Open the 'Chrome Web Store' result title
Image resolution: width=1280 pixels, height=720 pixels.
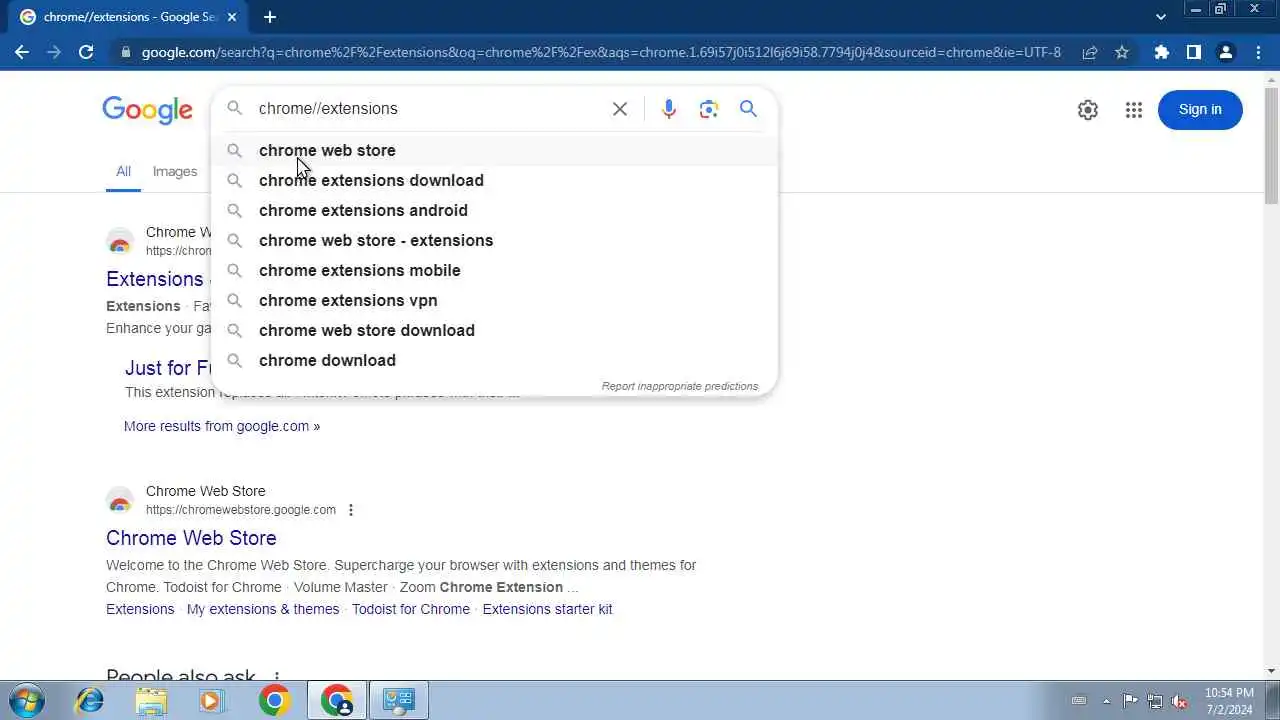click(x=191, y=538)
